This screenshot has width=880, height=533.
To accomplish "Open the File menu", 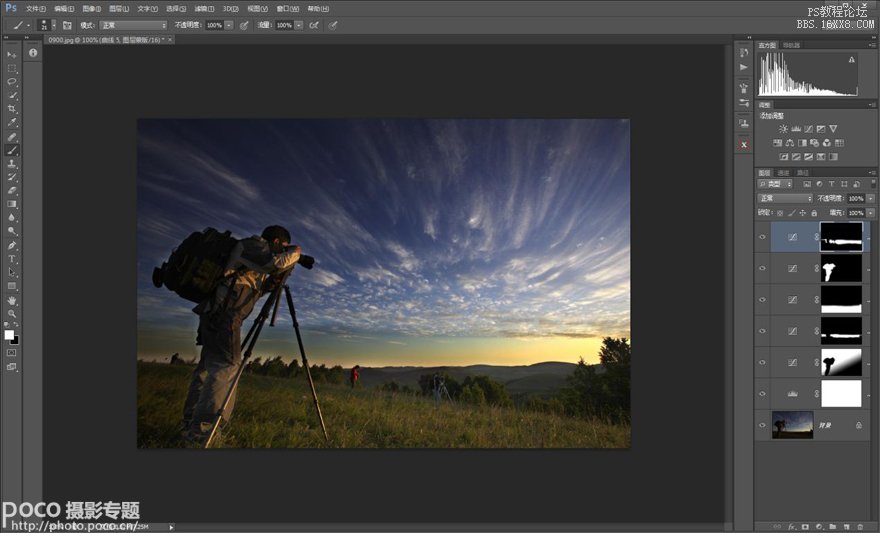I will pos(36,9).
